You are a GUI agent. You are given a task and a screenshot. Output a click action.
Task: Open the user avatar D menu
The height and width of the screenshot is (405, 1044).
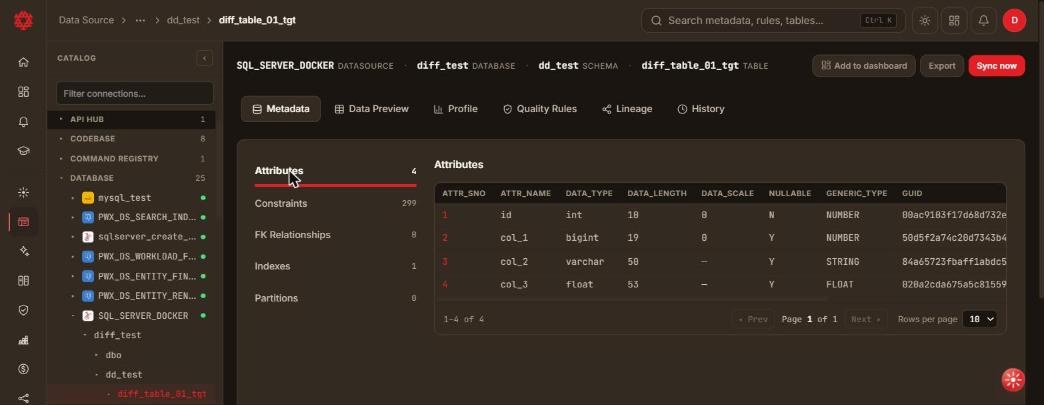click(1014, 21)
